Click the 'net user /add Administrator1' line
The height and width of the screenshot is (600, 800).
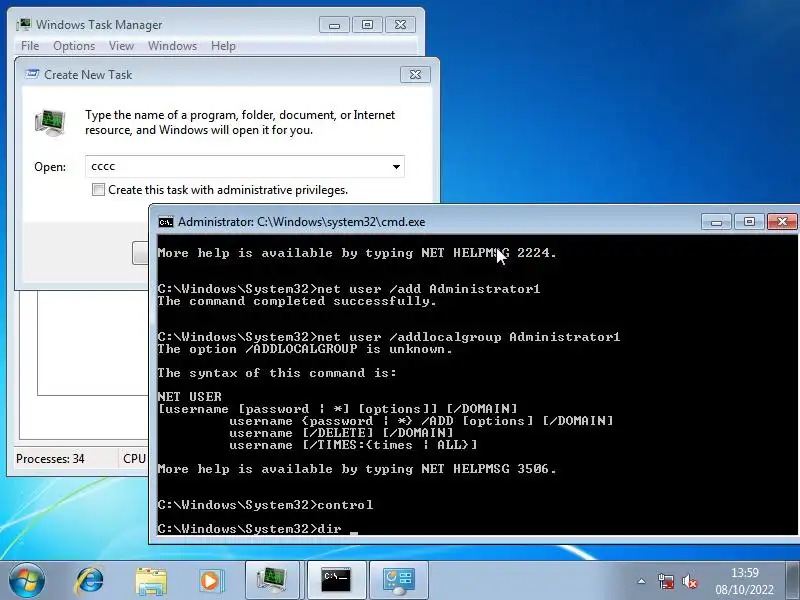tap(348, 289)
